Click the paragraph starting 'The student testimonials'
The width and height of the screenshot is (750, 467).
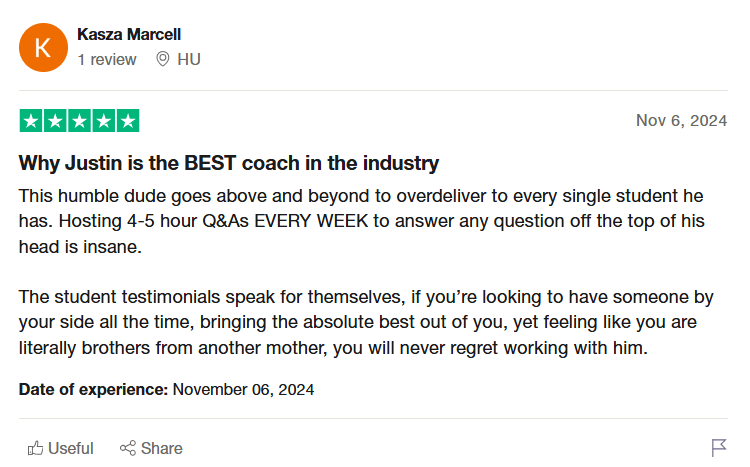pos(366,322)
